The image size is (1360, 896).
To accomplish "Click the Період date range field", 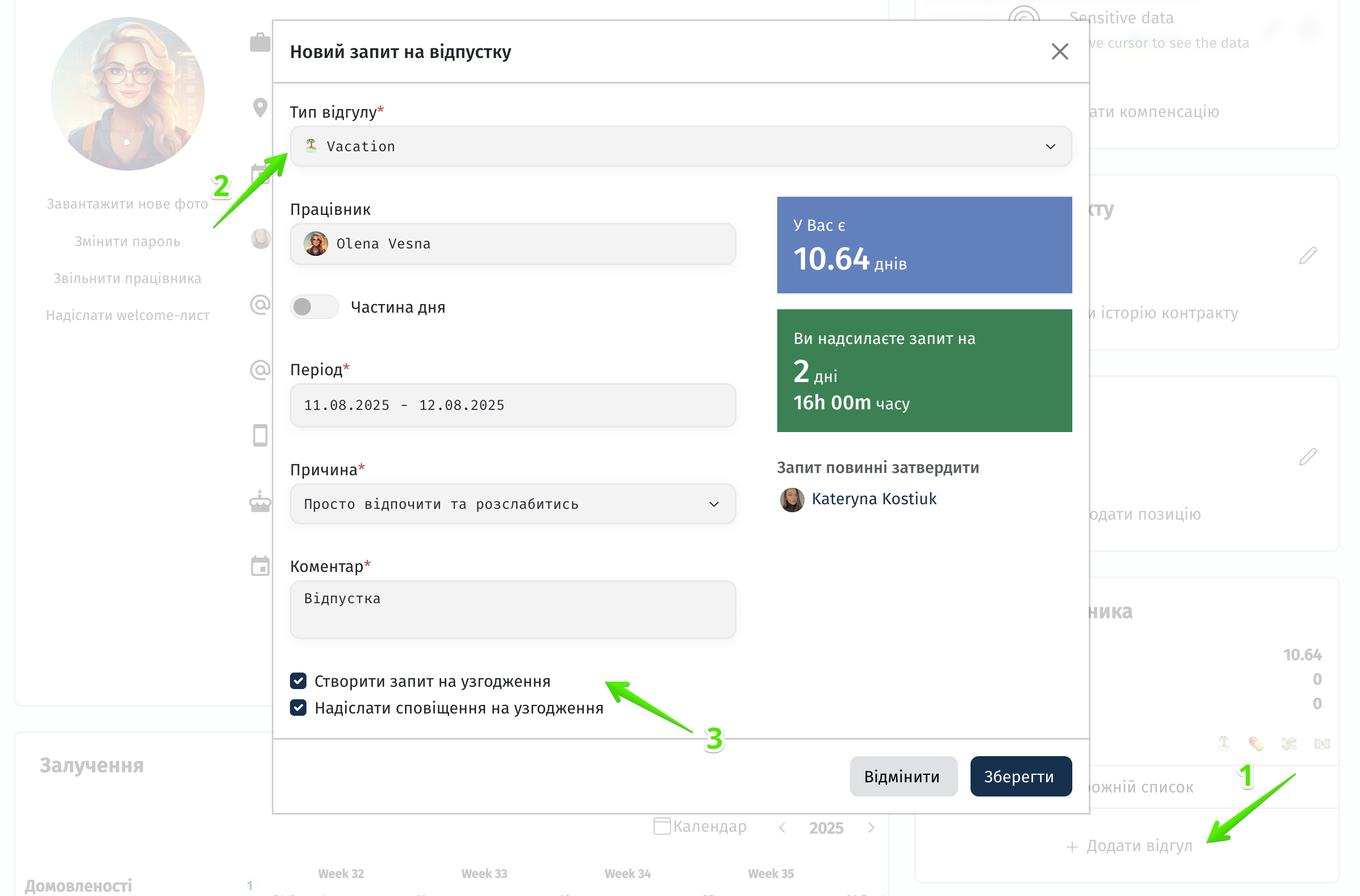I will point(513,405).
